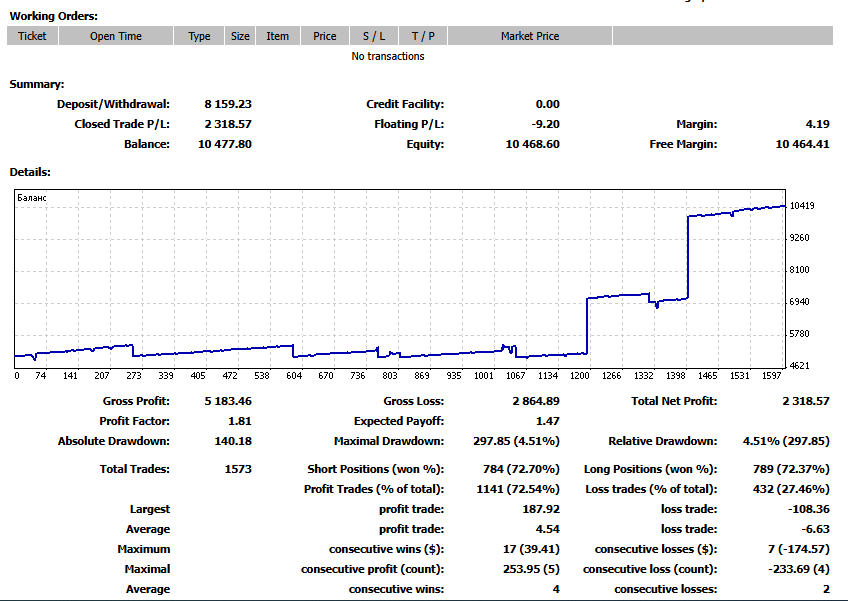
Task: Click the Market Price column header
Action: click(530, 36)
